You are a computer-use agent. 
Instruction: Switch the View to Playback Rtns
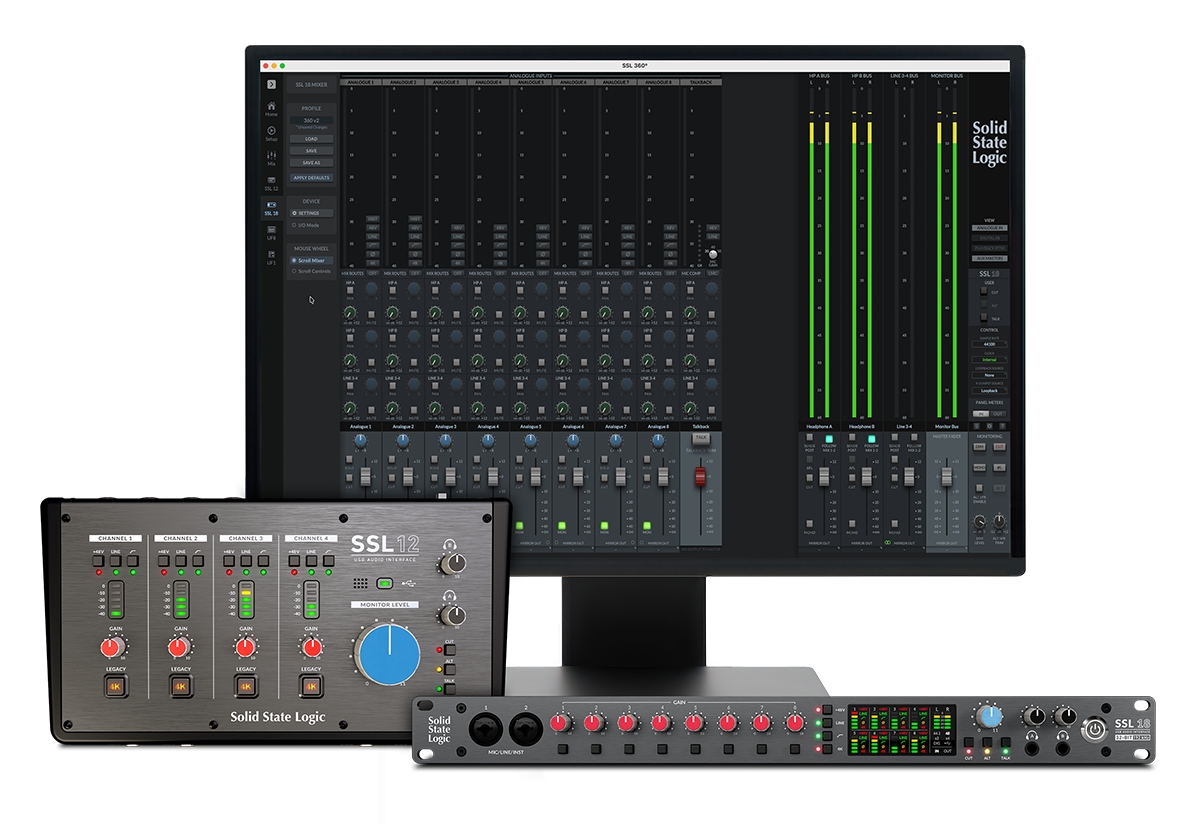990,247
